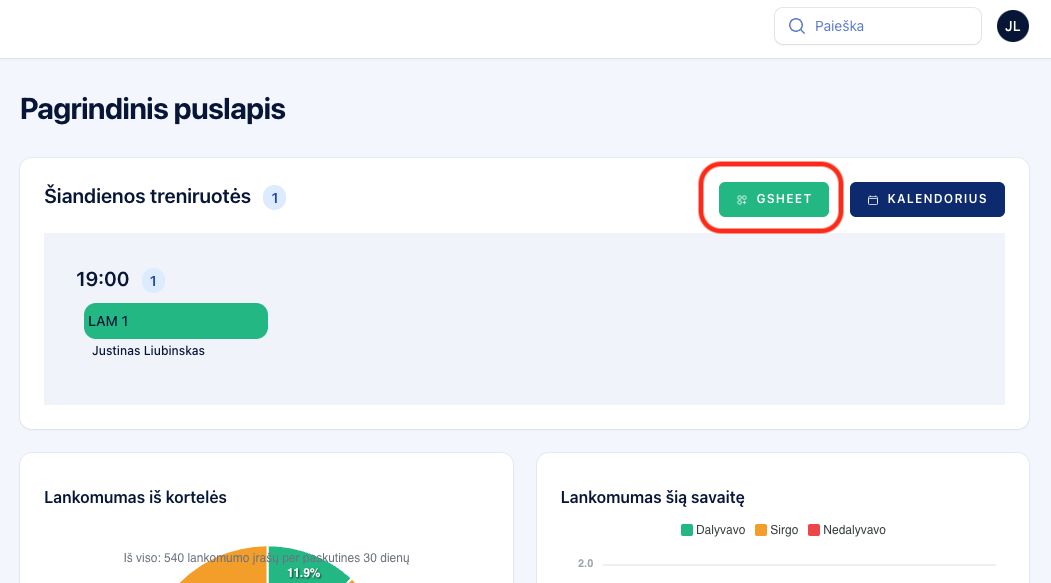Viewport: 1051px width, 583px height.
Task: Click the count badge next to 19:00
Action: click(x=153, y=281)
